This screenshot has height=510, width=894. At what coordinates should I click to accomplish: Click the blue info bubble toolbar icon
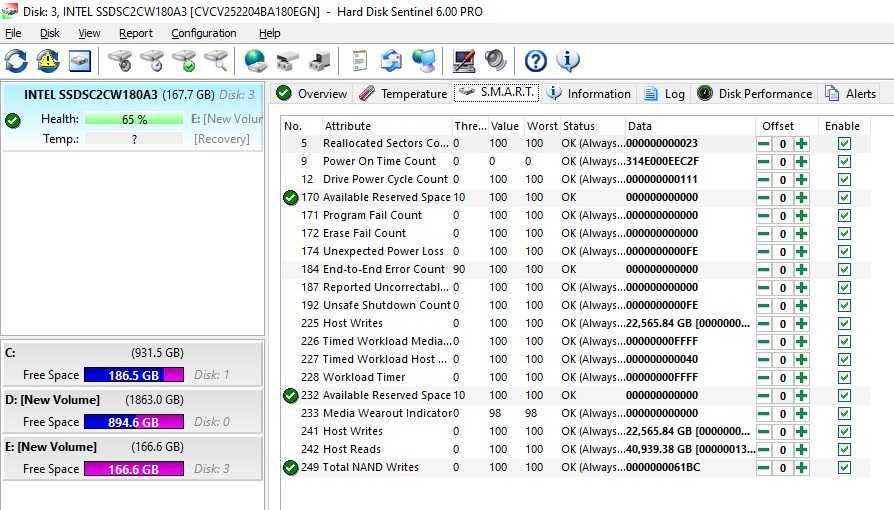click(567, 60)
